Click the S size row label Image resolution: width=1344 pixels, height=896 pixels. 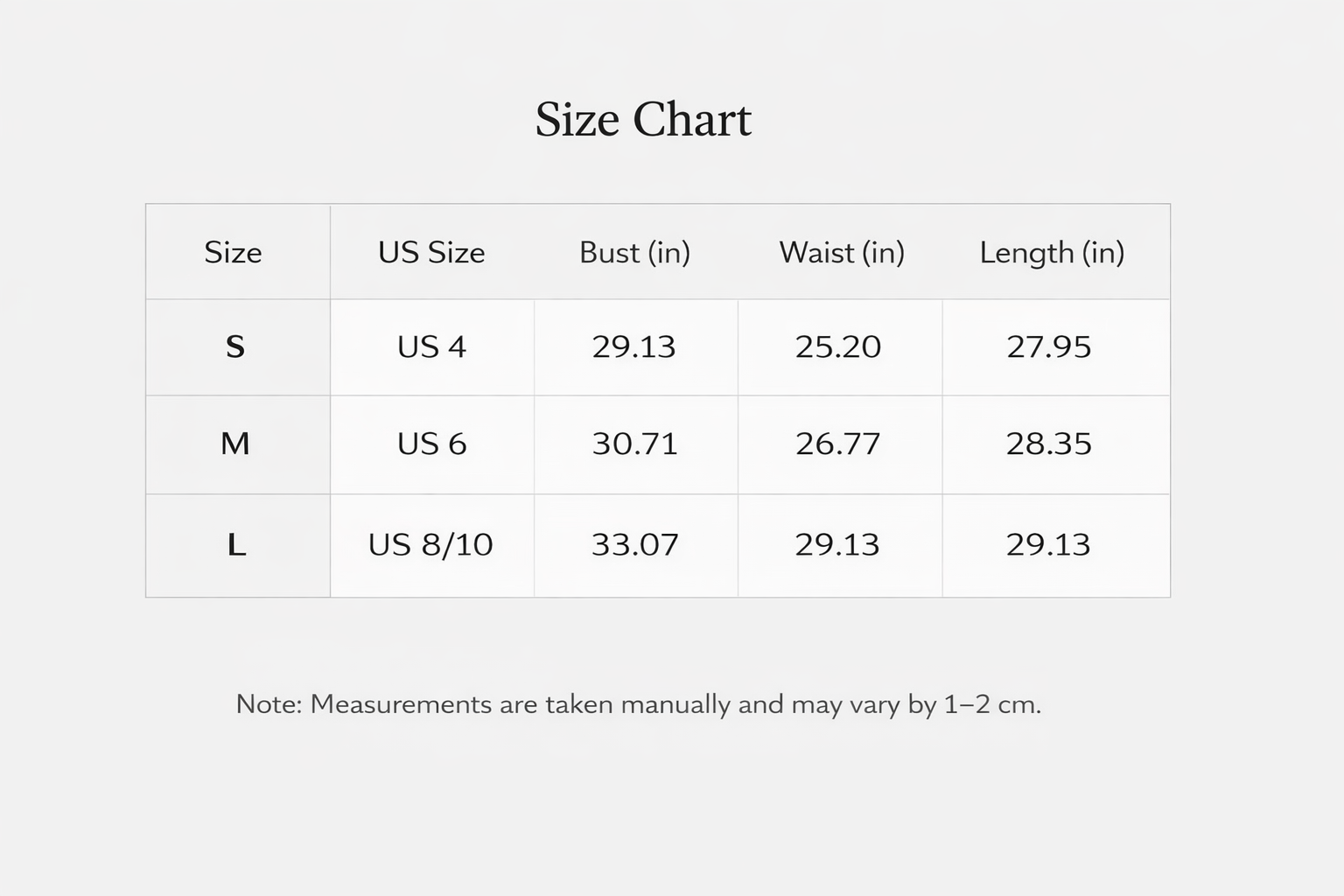[x=234, y=347]
